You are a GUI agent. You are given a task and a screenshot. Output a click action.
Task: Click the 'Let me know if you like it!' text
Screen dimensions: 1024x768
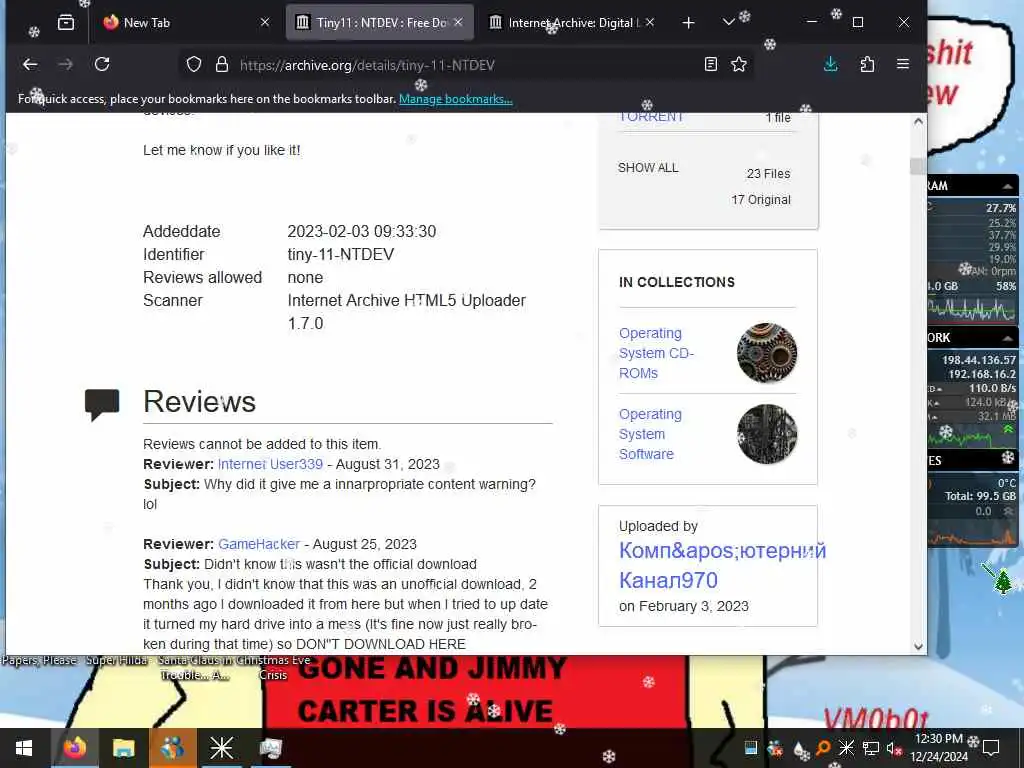[x=221, y=150]
